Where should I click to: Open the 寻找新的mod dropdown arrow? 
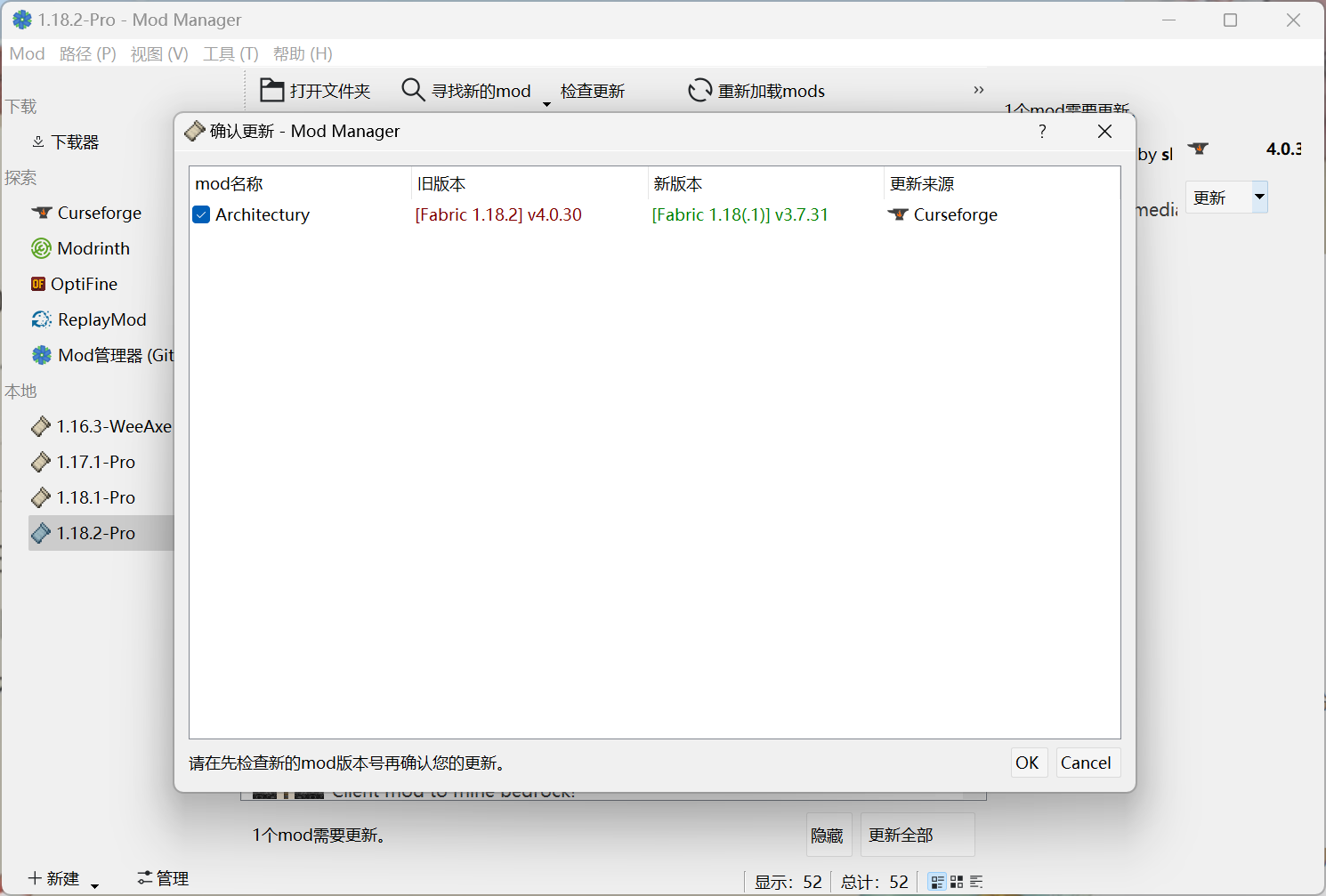(x=546, y=104)
